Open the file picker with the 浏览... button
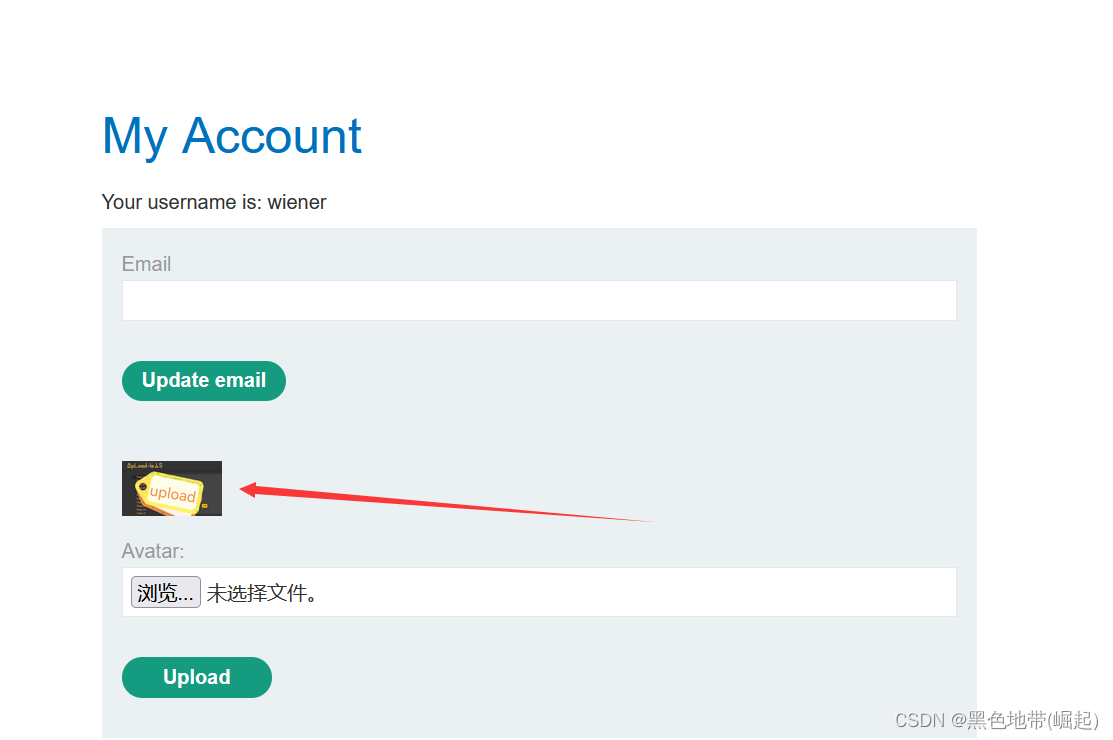Screen dimensions: 1113x740 165,592
